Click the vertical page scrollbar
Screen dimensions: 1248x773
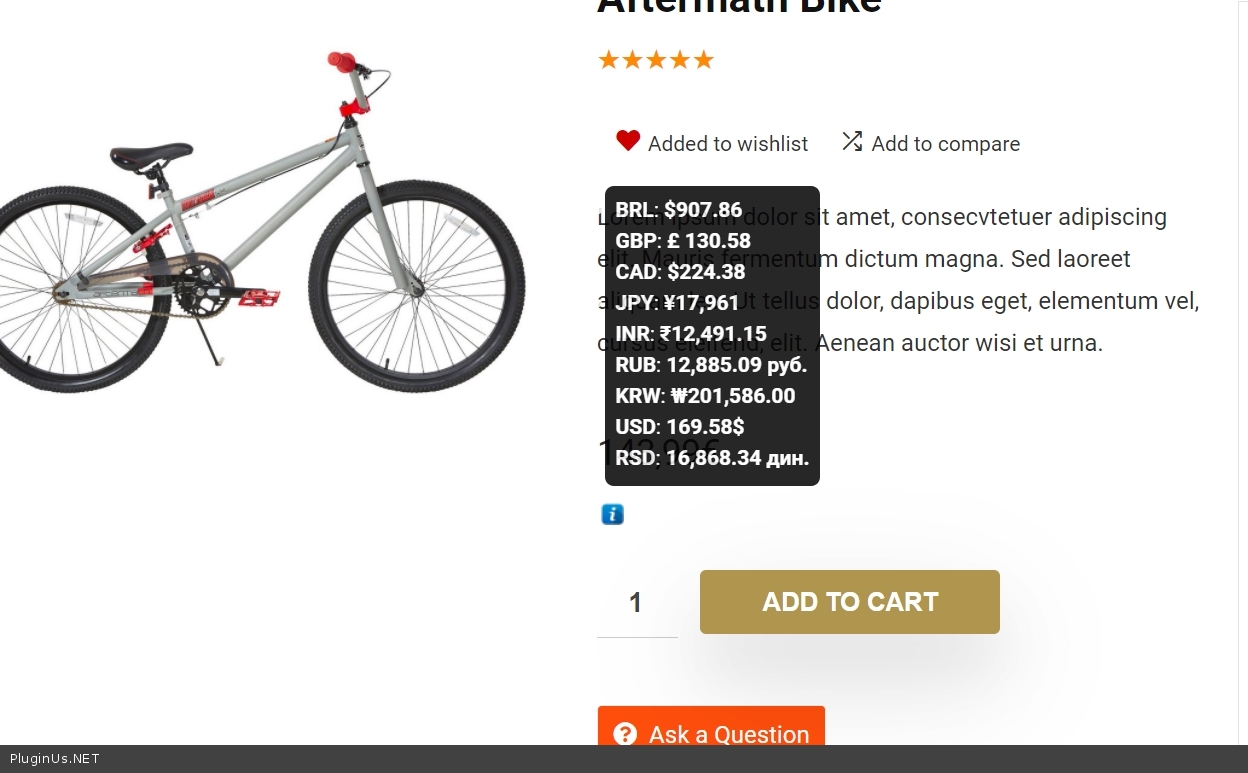click(1243, 300)
